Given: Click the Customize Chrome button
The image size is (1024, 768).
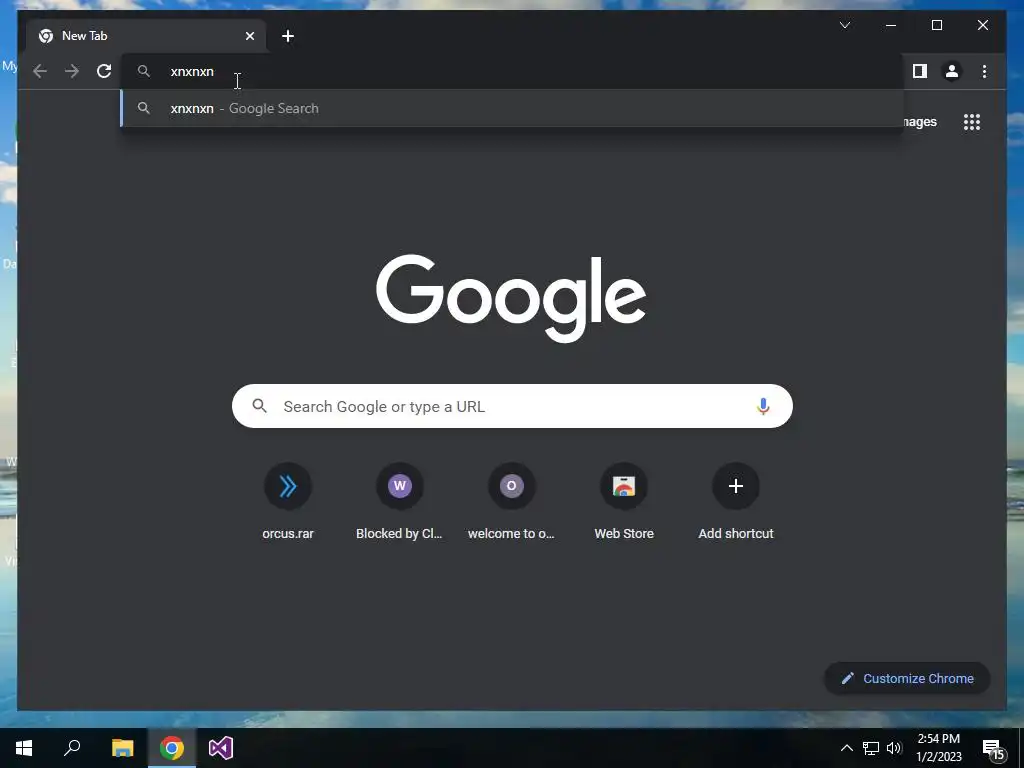Looking at the screenshot, I should (x=907, y=679).
